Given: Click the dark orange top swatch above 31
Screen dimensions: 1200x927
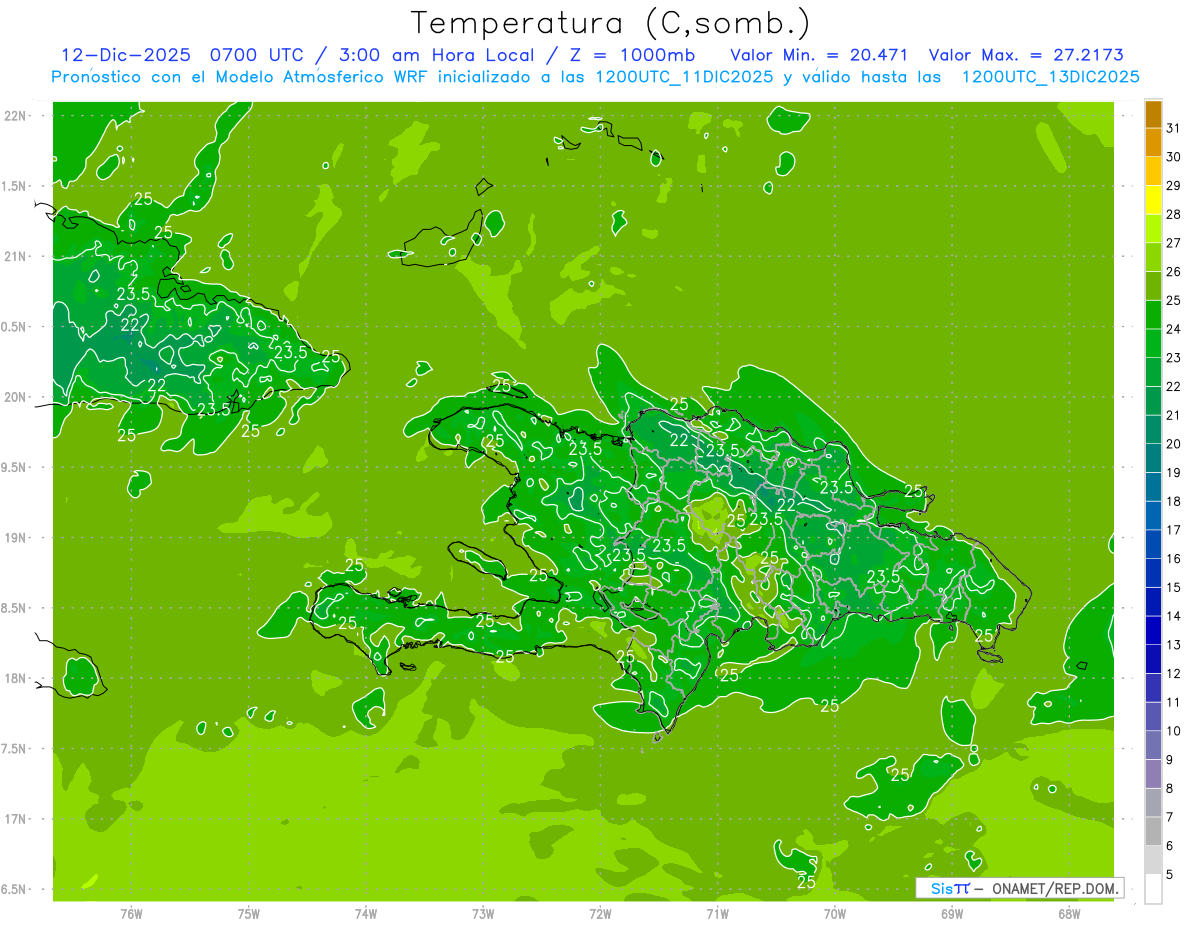Looking at the screenshot, I should 1153,114.
